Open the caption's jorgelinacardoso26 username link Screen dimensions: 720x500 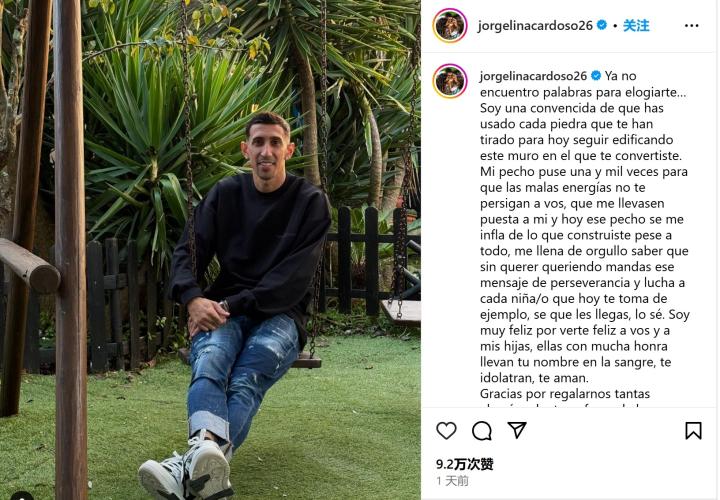tap(533, 76)
